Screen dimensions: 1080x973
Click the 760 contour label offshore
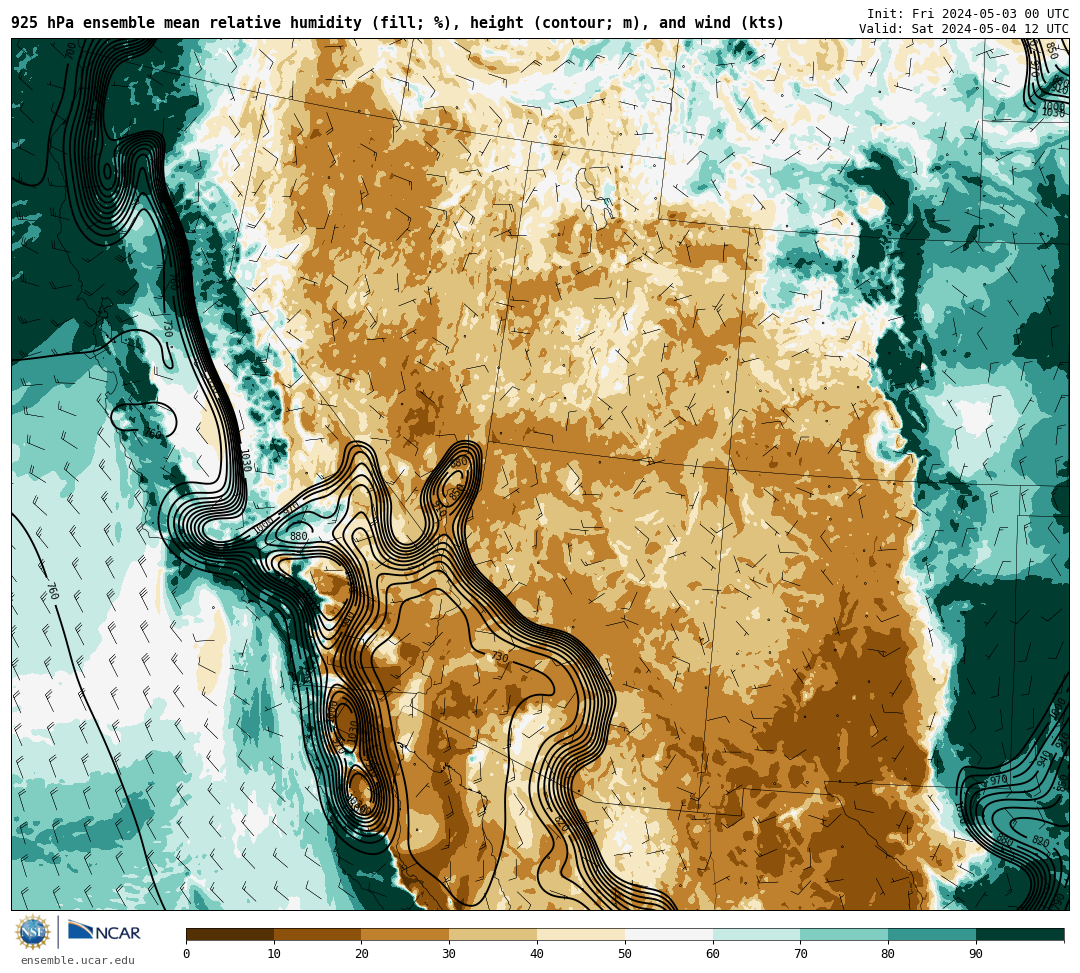coord(52,591)
